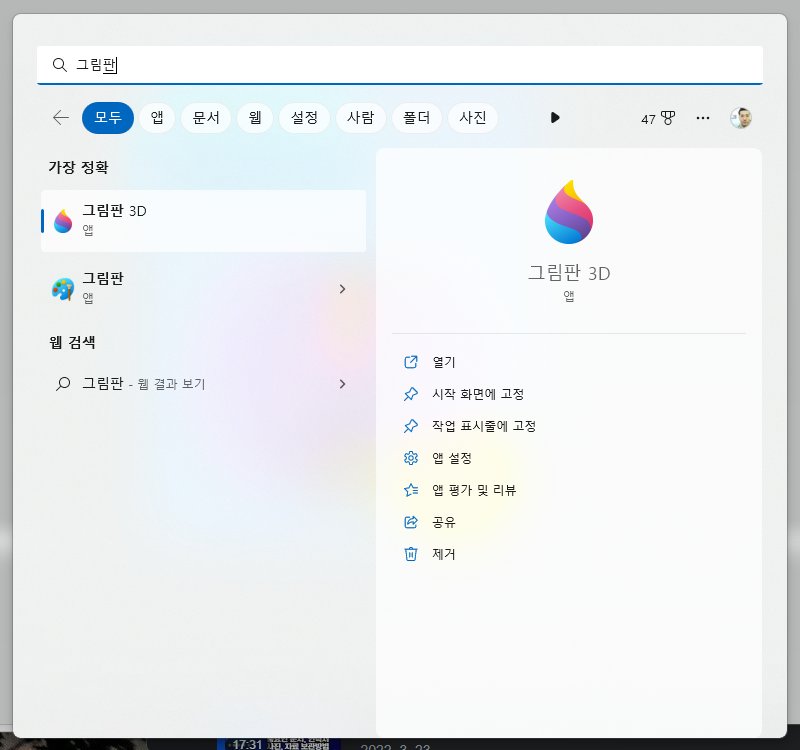The image size is (800, 750).
Task: Select the 설정 search filter
Action: [x=304, y=117]
